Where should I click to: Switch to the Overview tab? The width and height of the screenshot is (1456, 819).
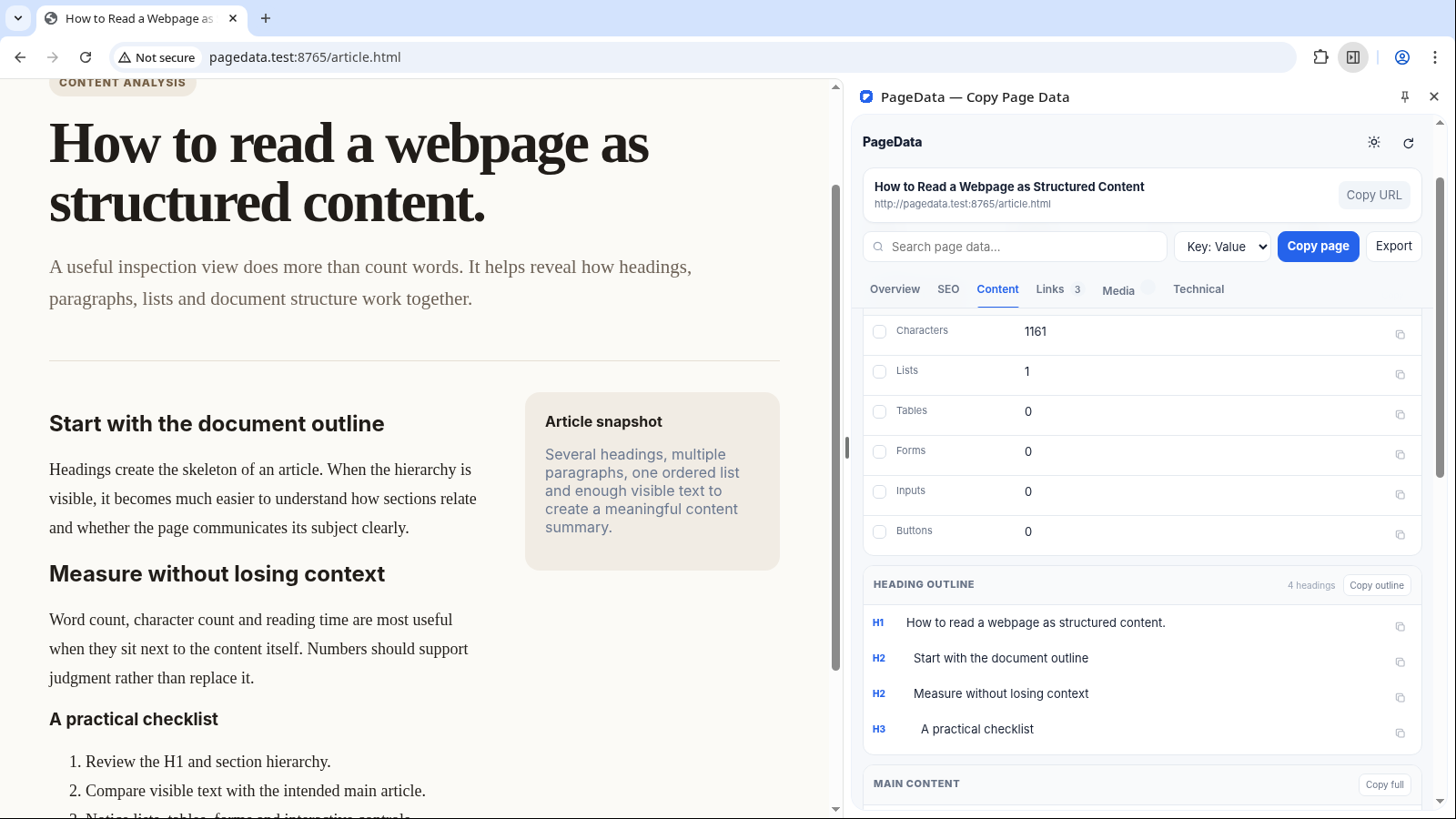895,289
